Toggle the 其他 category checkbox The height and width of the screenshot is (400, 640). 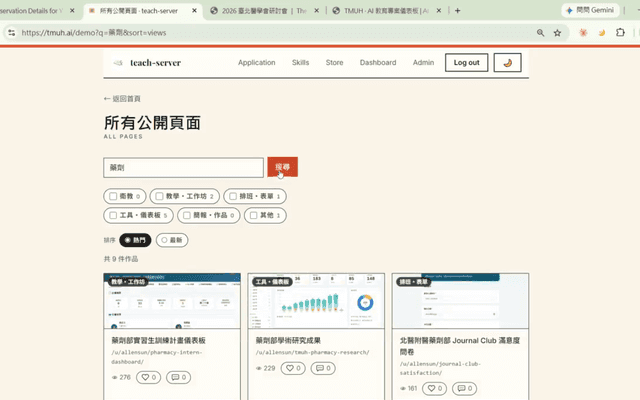click(x=253, y=215)
